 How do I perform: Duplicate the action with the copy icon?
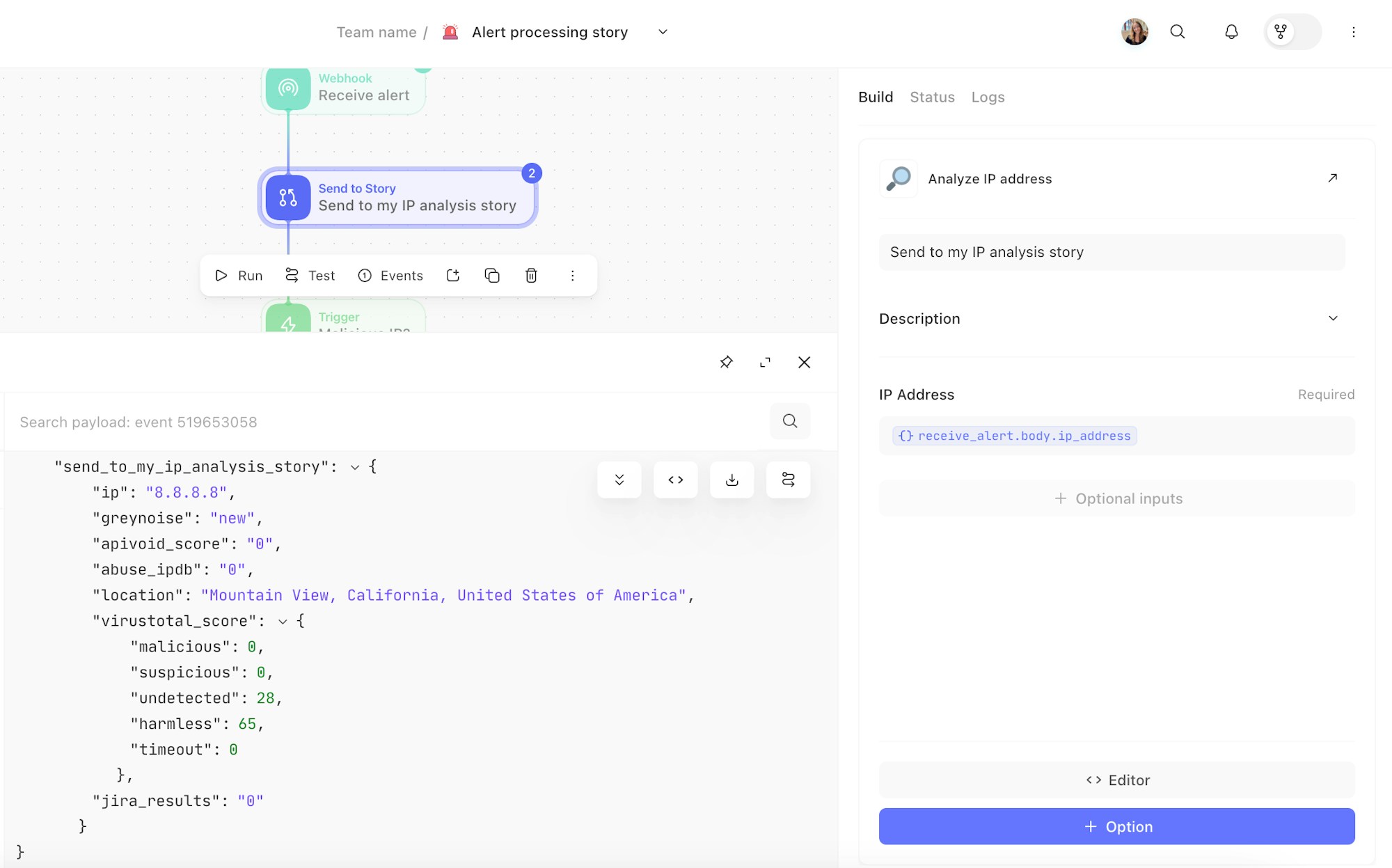[492, 276]
